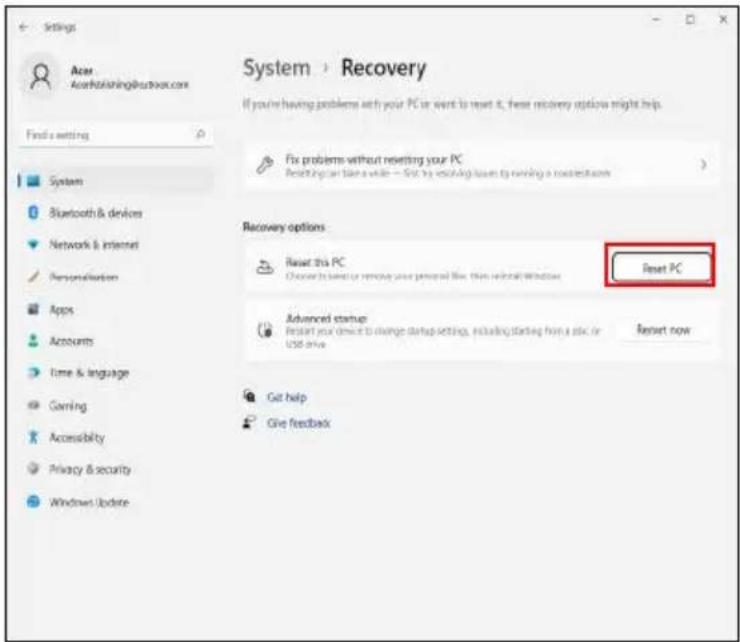Select Accounts in the sidebar
This screenshot has height=642, width=740.
pyautogui.click(x=116, y=341)
